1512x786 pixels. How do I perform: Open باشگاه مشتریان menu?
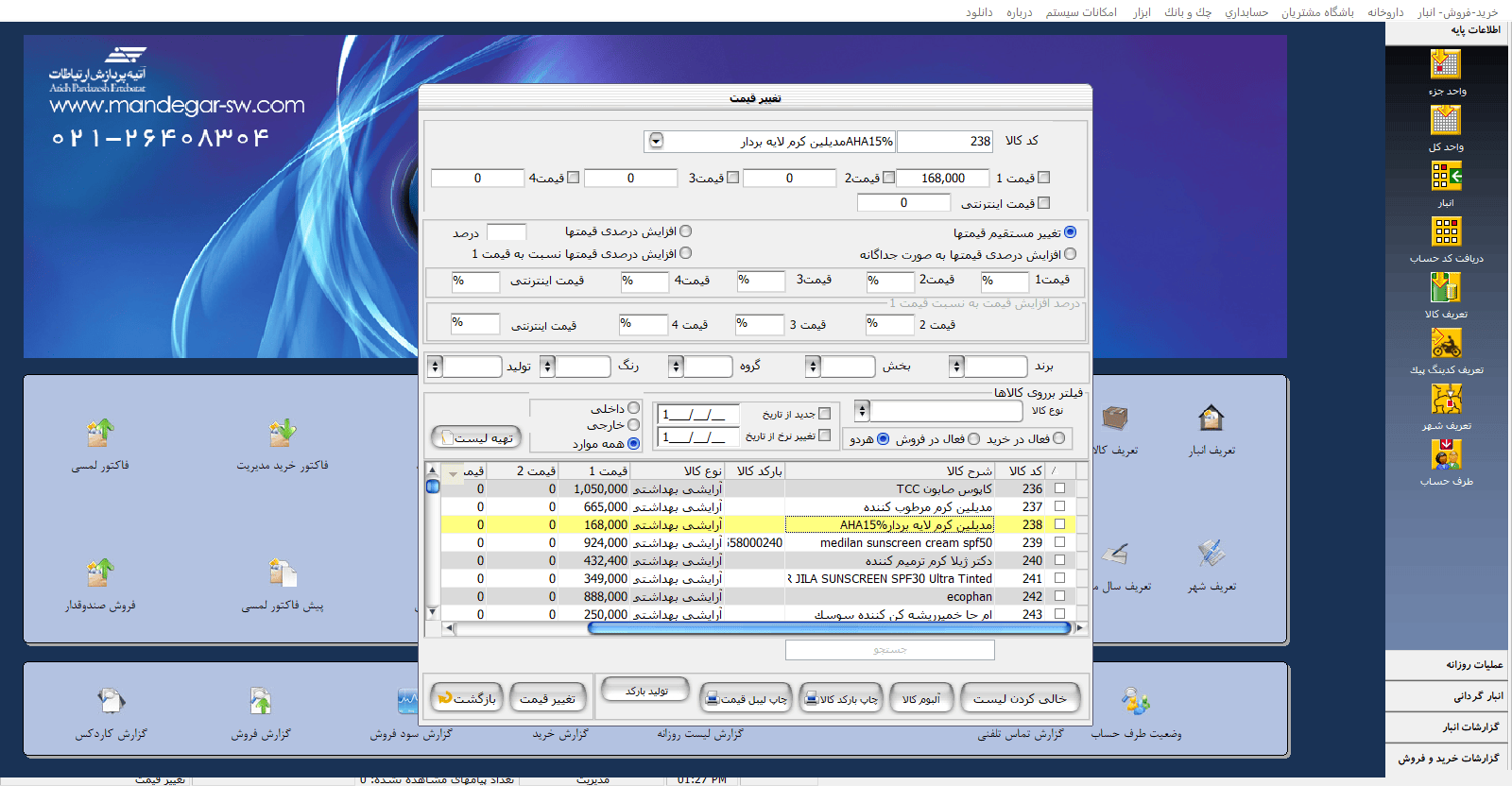tap(1317, 12)
